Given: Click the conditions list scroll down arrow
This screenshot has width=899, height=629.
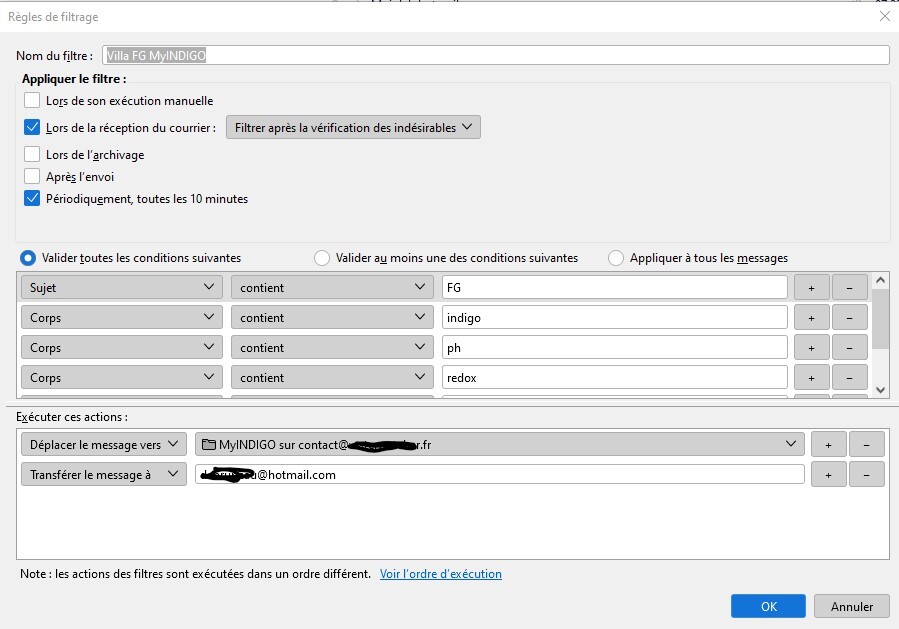Looking at the screenshot, I should 881,390.
